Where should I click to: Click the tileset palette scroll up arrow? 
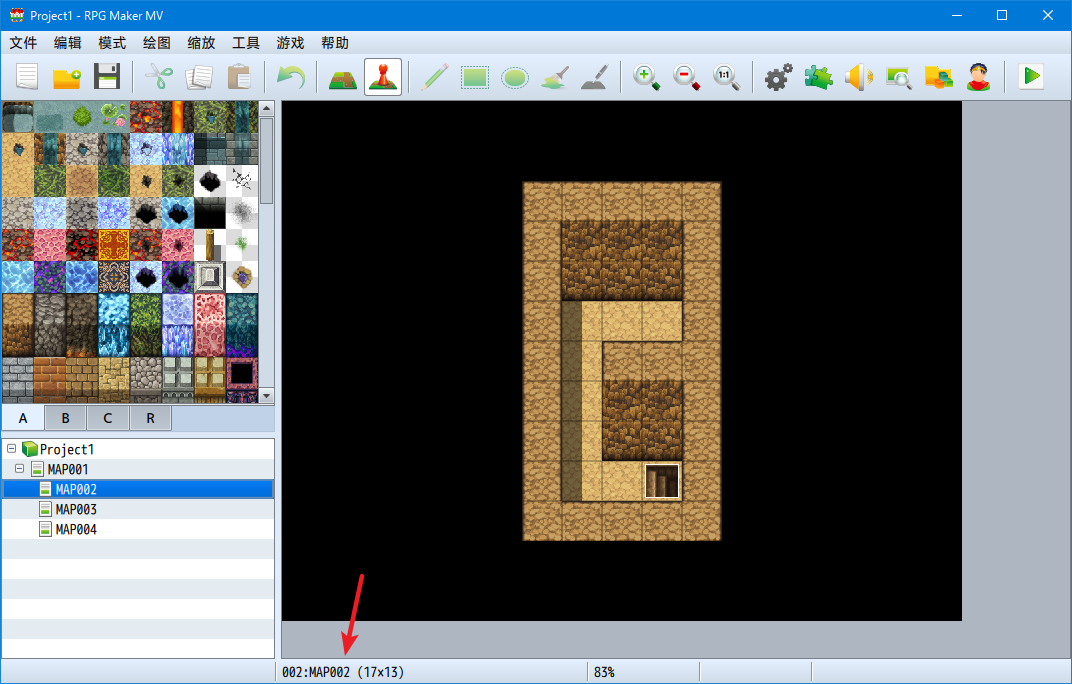click(x=267, y=109)
